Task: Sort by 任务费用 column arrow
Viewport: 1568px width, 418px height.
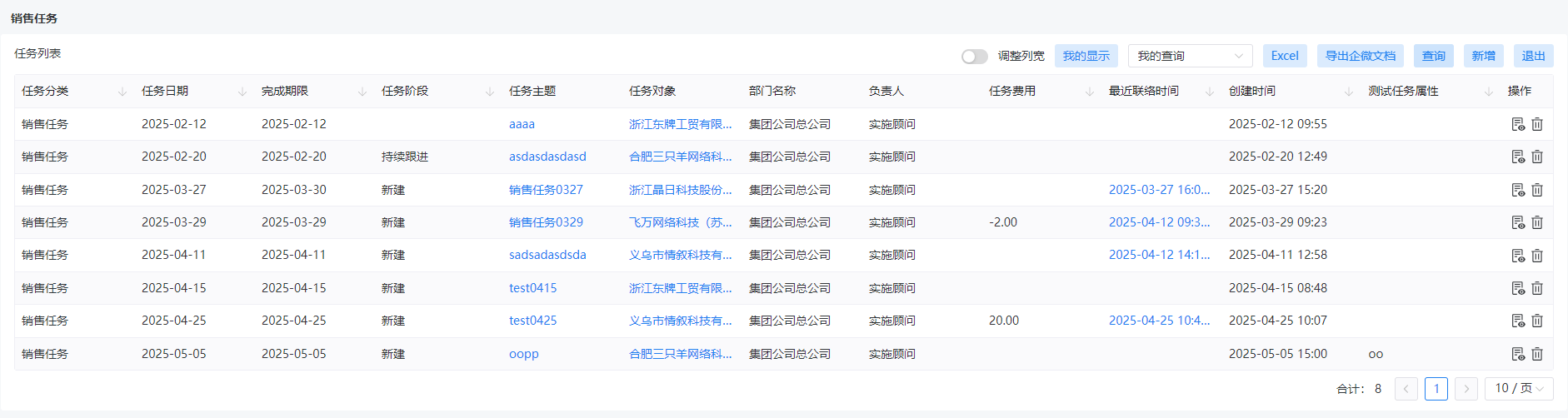Action: pos(1090,92)
